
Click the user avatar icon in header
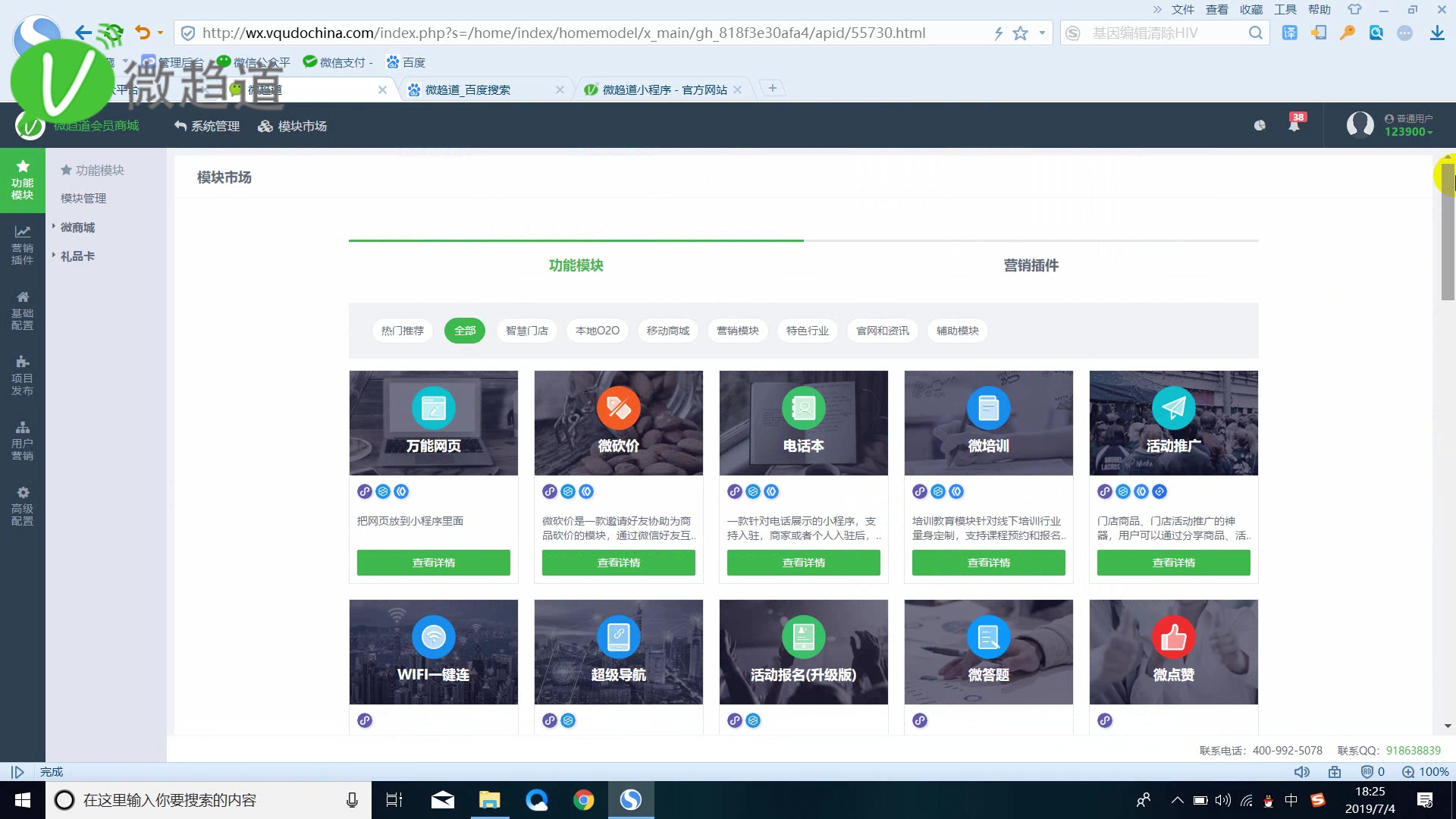[x=1360, y=124]
